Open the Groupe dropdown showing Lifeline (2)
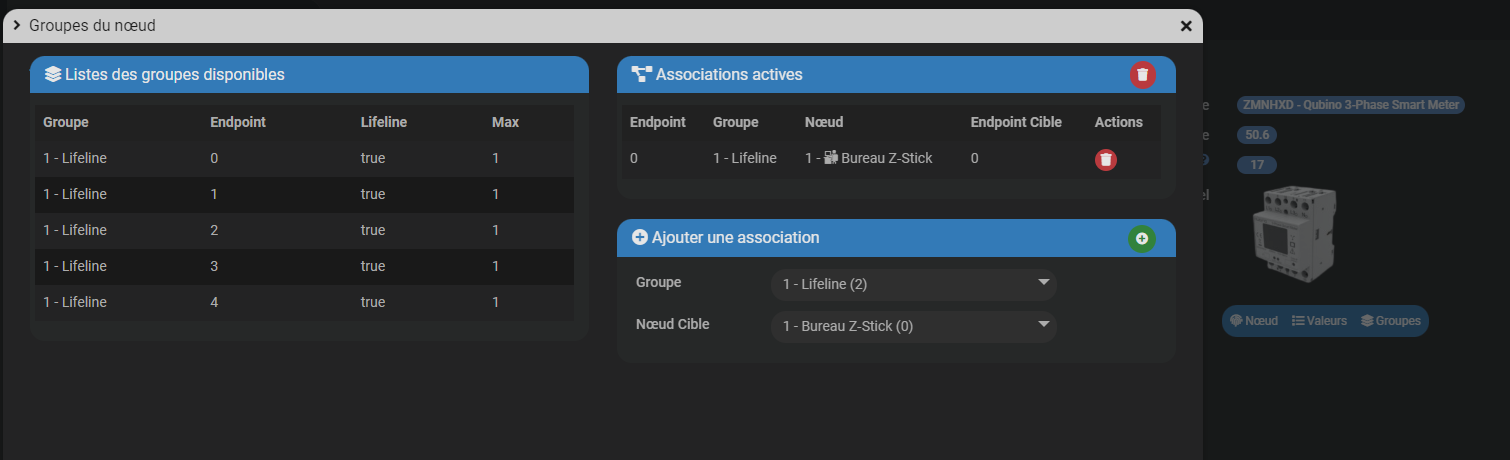 click(x=913, y=284)
